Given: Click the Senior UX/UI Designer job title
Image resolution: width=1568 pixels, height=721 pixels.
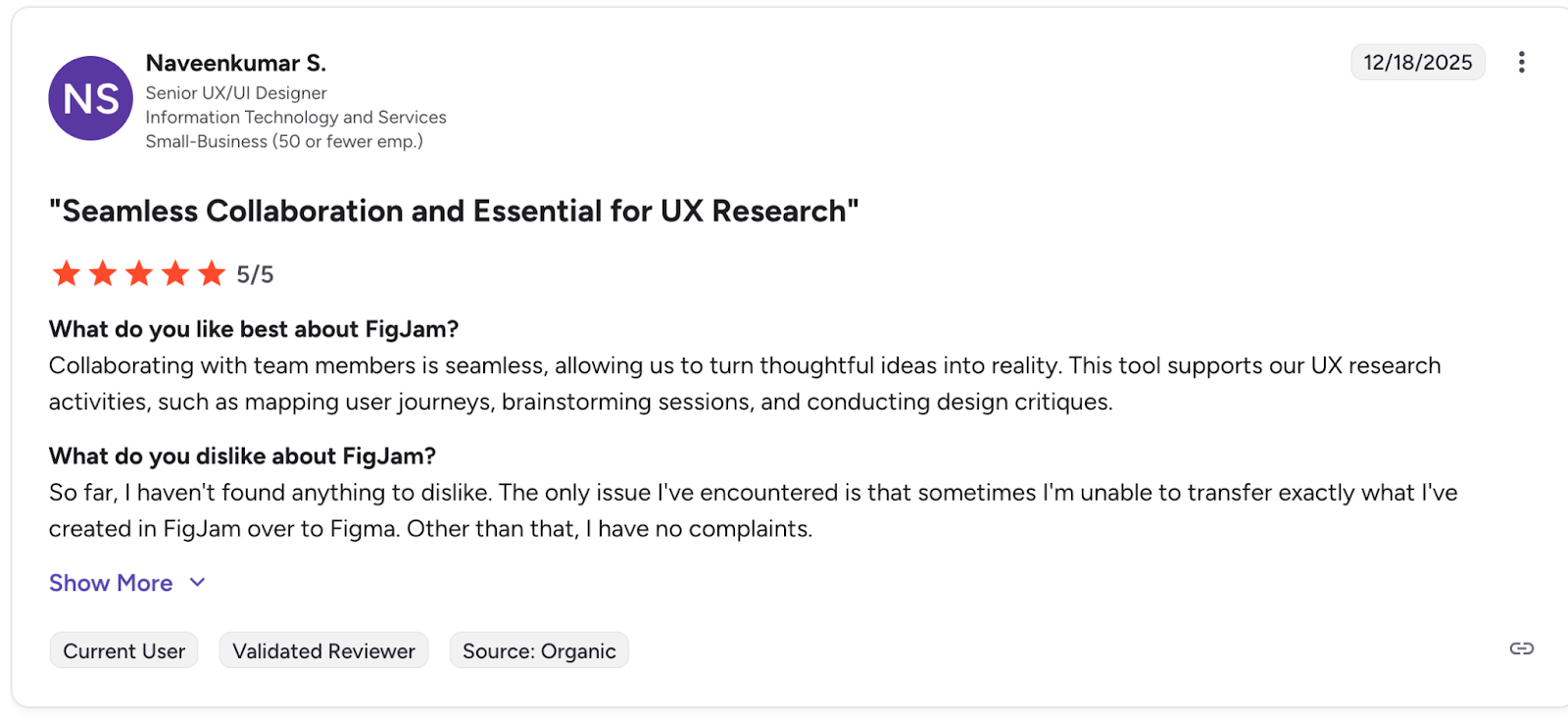Looking at the screenshot, I should coord(236,93).
